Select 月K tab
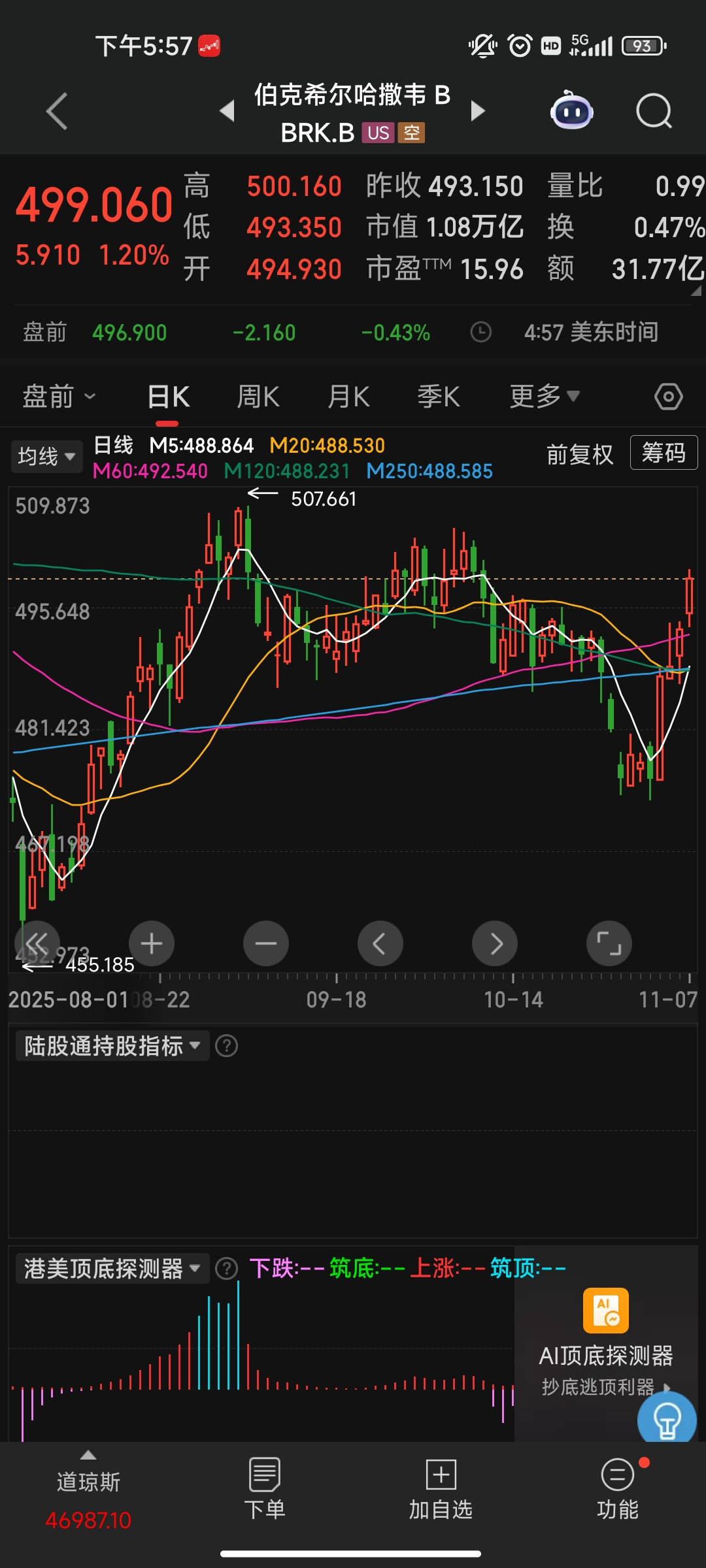The width and height of the screenshot is (706, 1568). point(348,397)
